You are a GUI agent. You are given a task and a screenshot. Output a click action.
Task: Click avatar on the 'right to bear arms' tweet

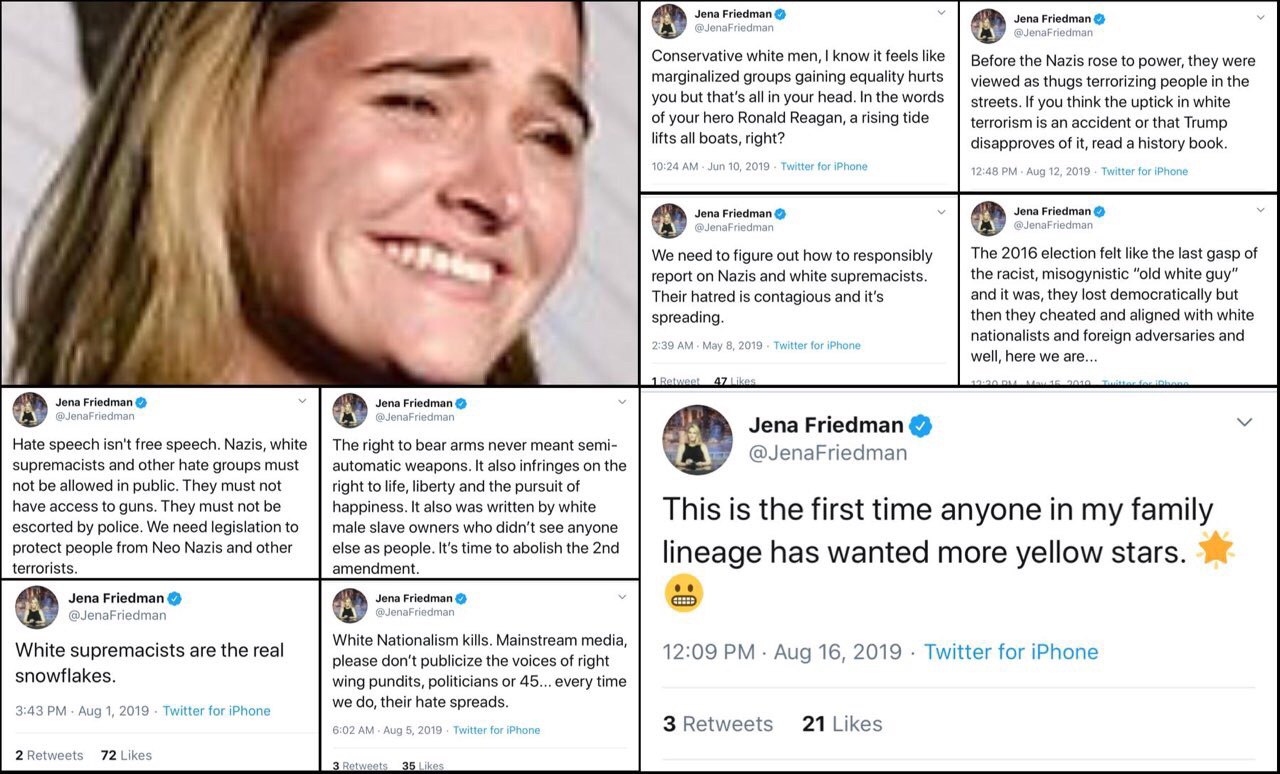(x=350, y=410)
